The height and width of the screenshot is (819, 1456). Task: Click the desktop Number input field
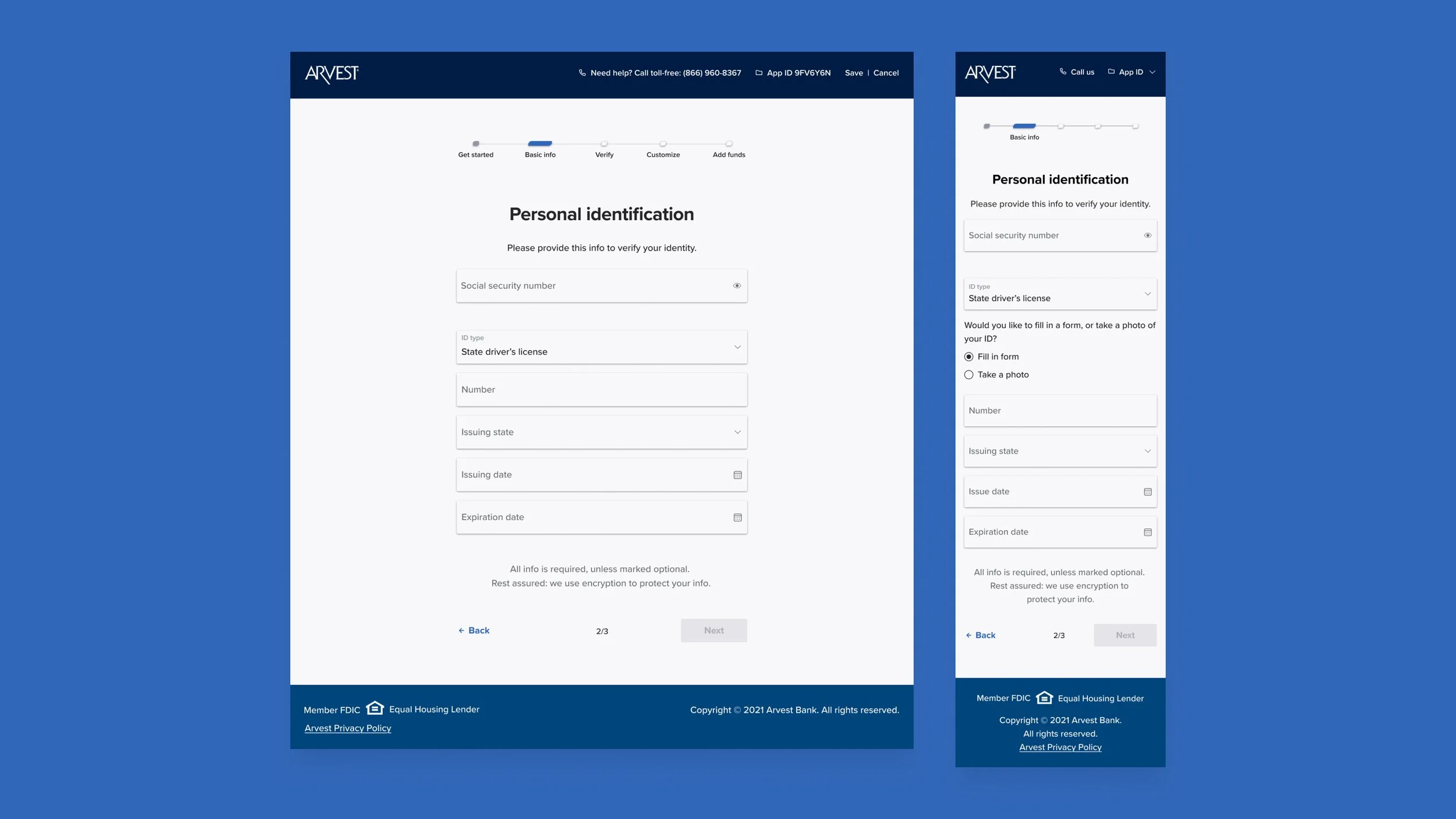click(x=602, y=390)
